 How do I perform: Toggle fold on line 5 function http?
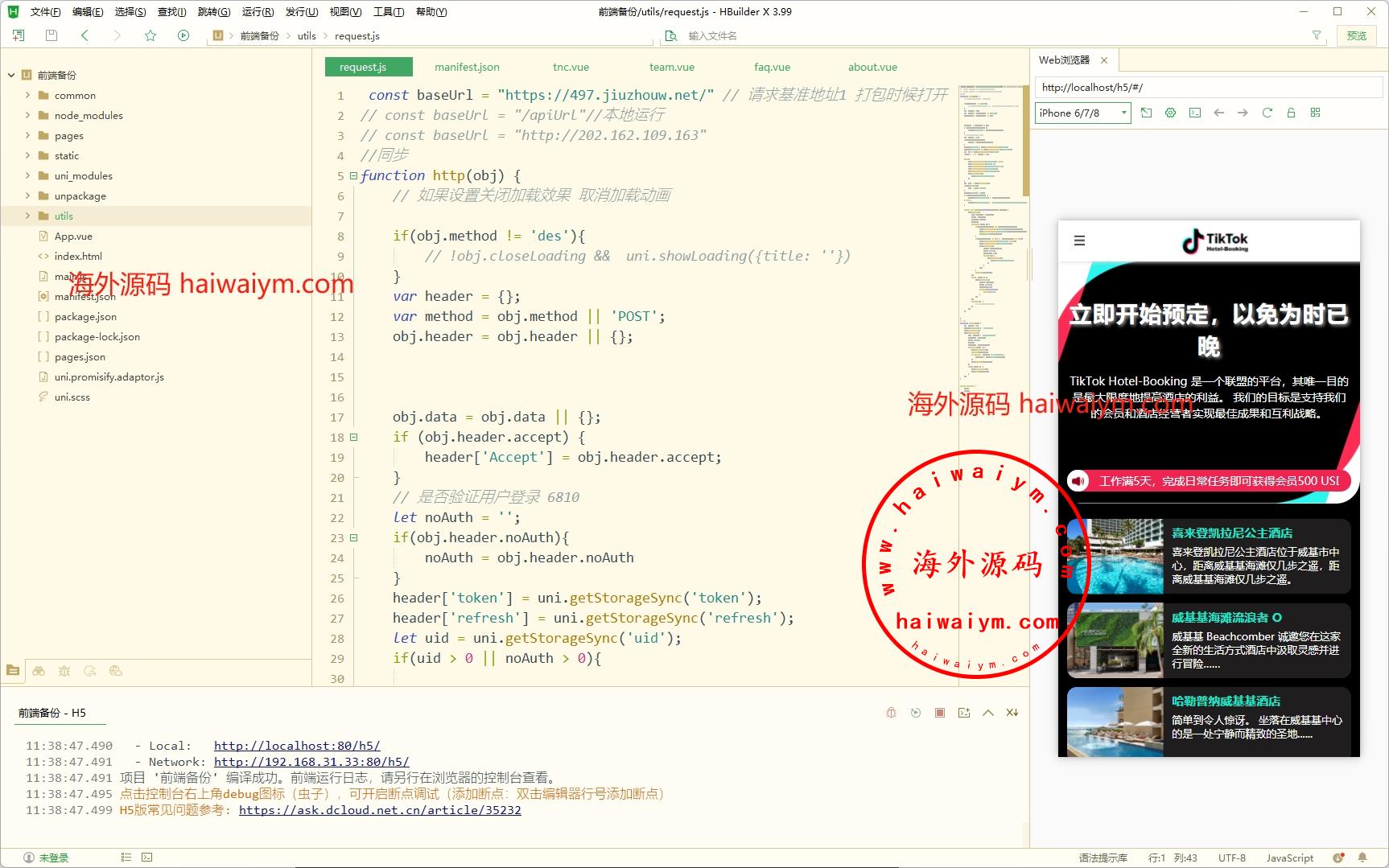(x=353, y=175)
